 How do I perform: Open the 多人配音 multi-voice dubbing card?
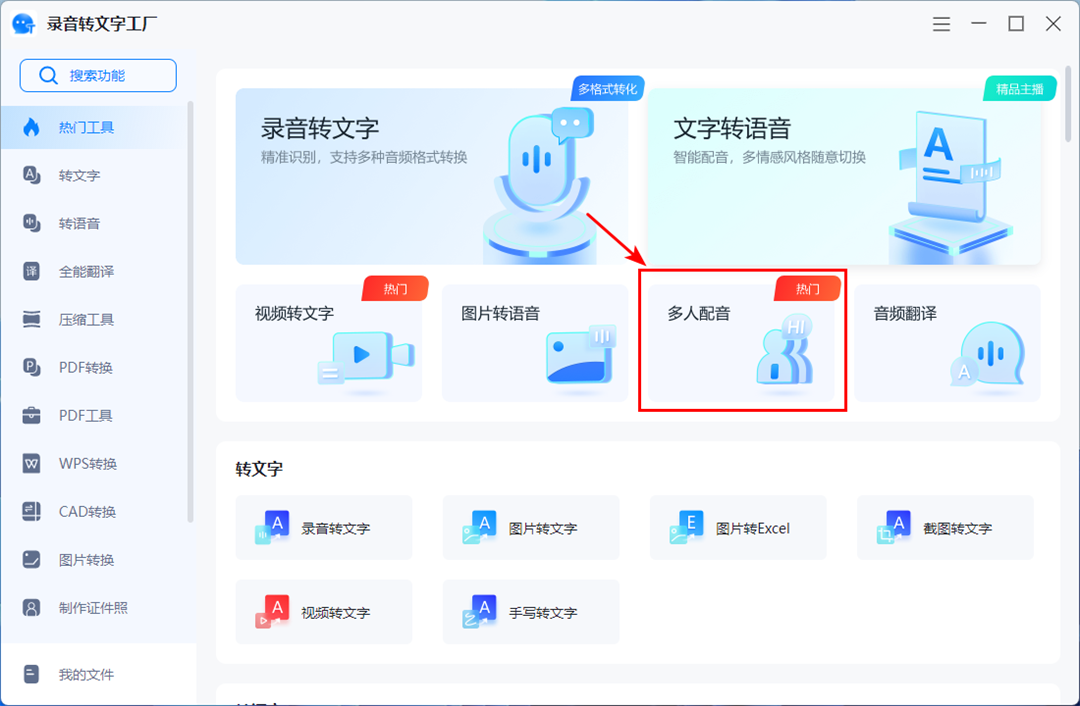point(742,342)
